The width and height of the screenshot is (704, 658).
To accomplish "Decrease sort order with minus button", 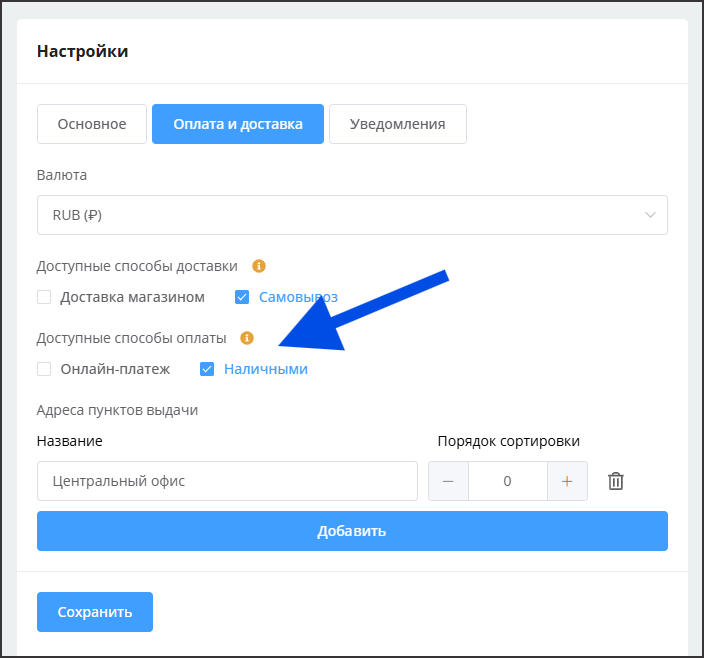I will click(x=448, y=481).
